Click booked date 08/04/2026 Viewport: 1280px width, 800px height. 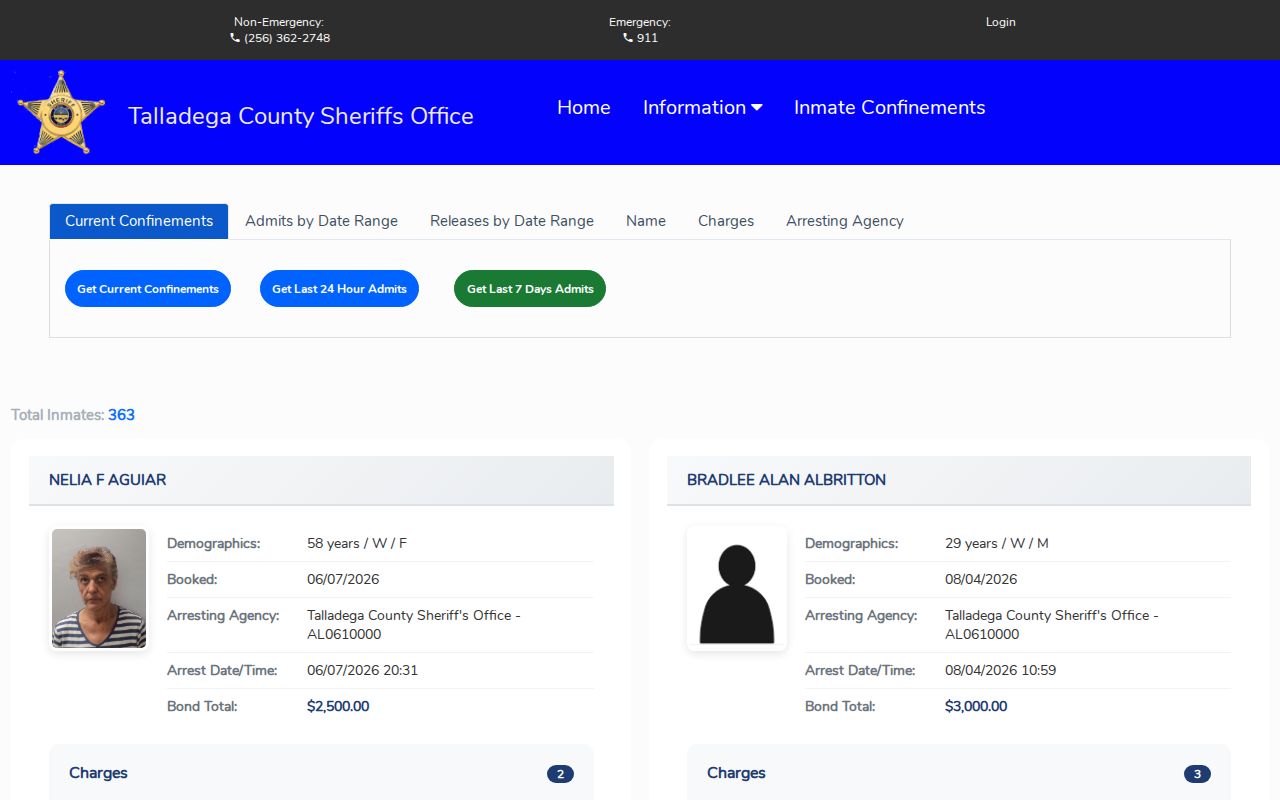981,580
